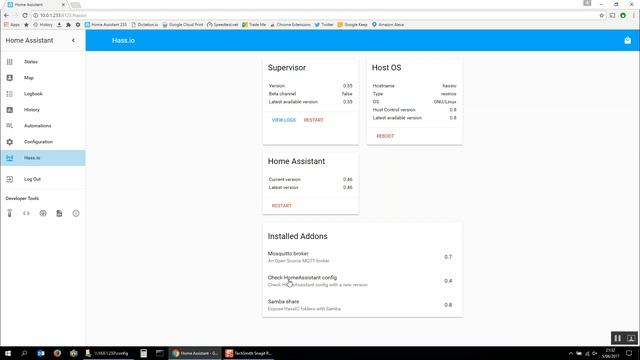Open the Services developer tool remote icon
The image size is (640, 360).
point(10,213)
